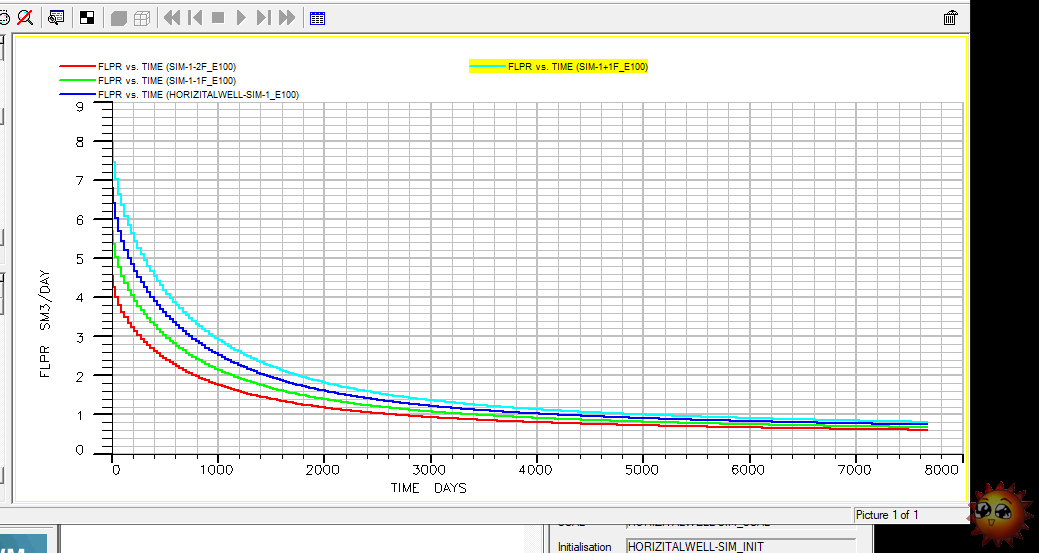Select the HORIZITALWELL-SIM-1_E100 legend entry
Image resolution: width=1039 pixels, height=553 pixels.
(x=179, y=95)
